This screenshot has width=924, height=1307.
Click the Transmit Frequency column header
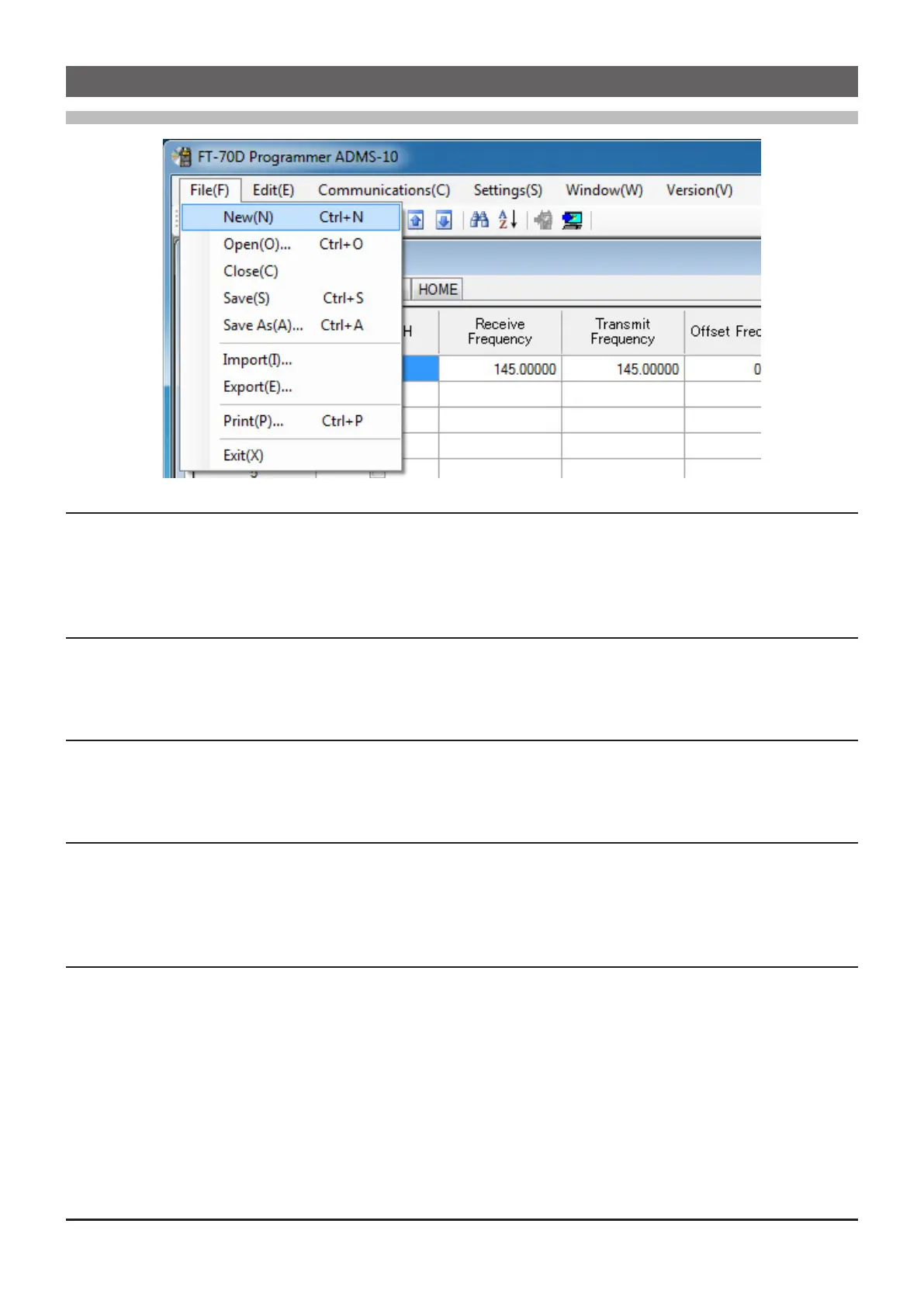pyautogui.click(x=623, y=332)
